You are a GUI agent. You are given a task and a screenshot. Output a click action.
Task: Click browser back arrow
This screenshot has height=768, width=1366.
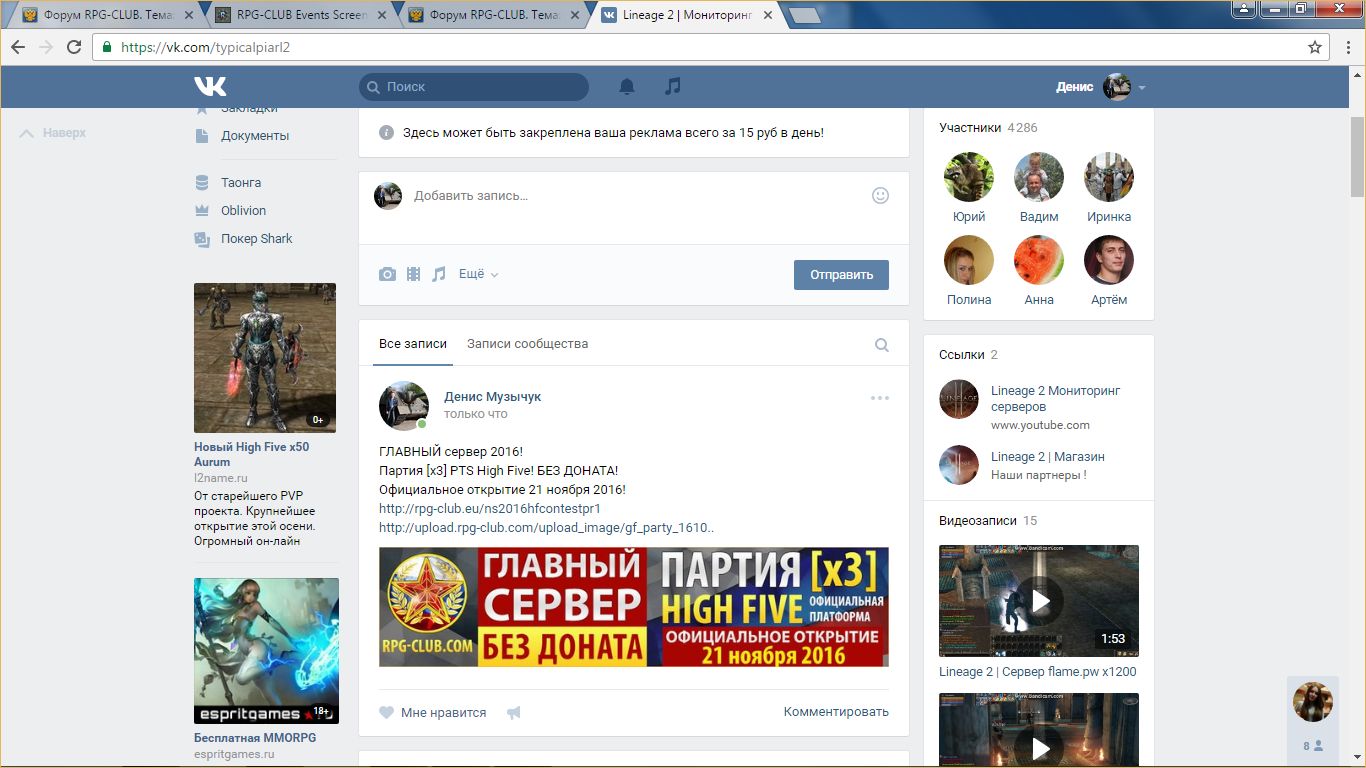tap(19, 47)
